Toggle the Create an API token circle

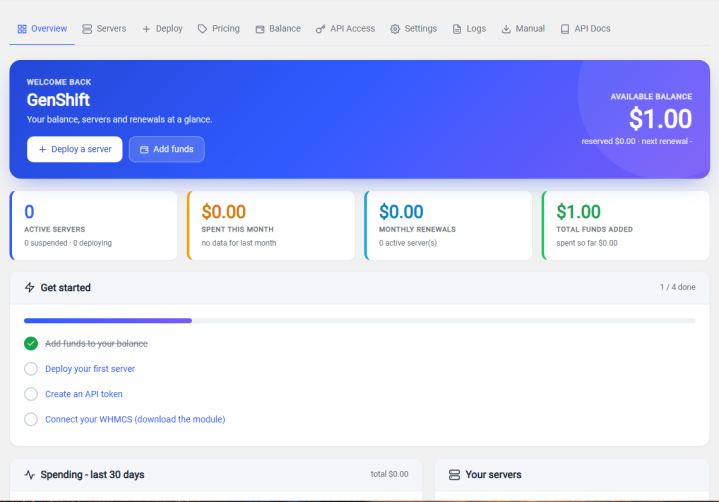[31, 394]
